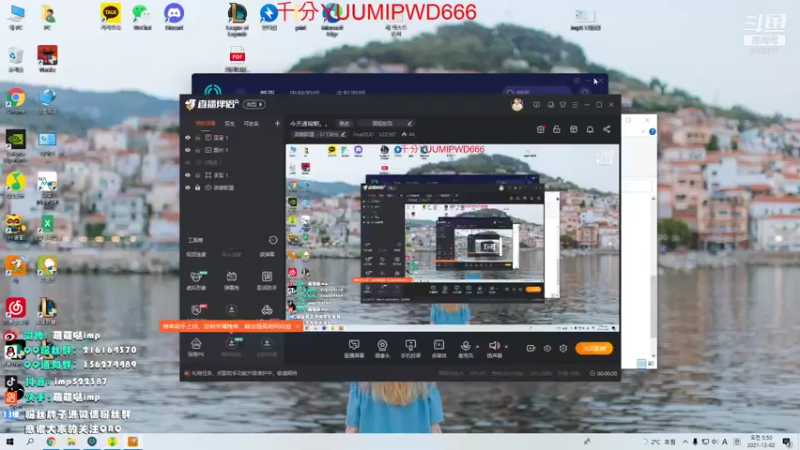Click the share icon above preview

click(x=607, y=130)
